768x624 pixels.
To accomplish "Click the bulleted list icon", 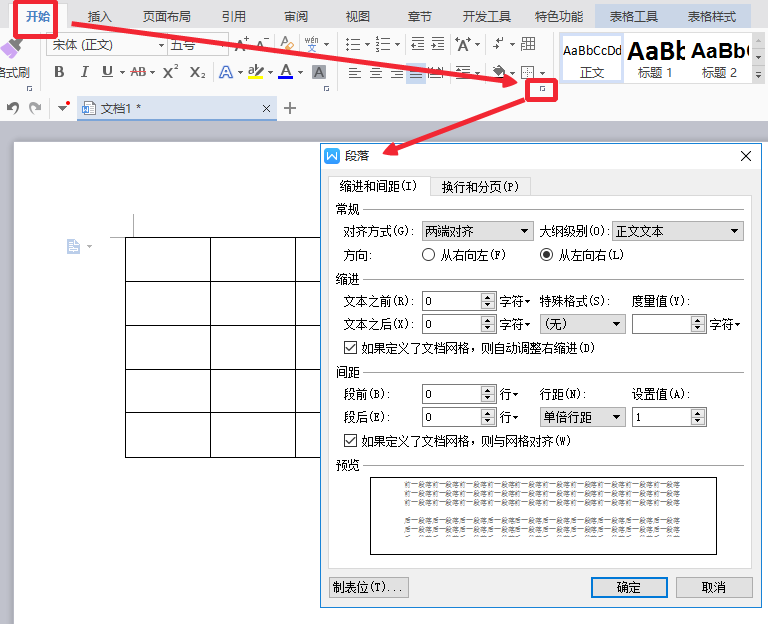I will 353,44.
